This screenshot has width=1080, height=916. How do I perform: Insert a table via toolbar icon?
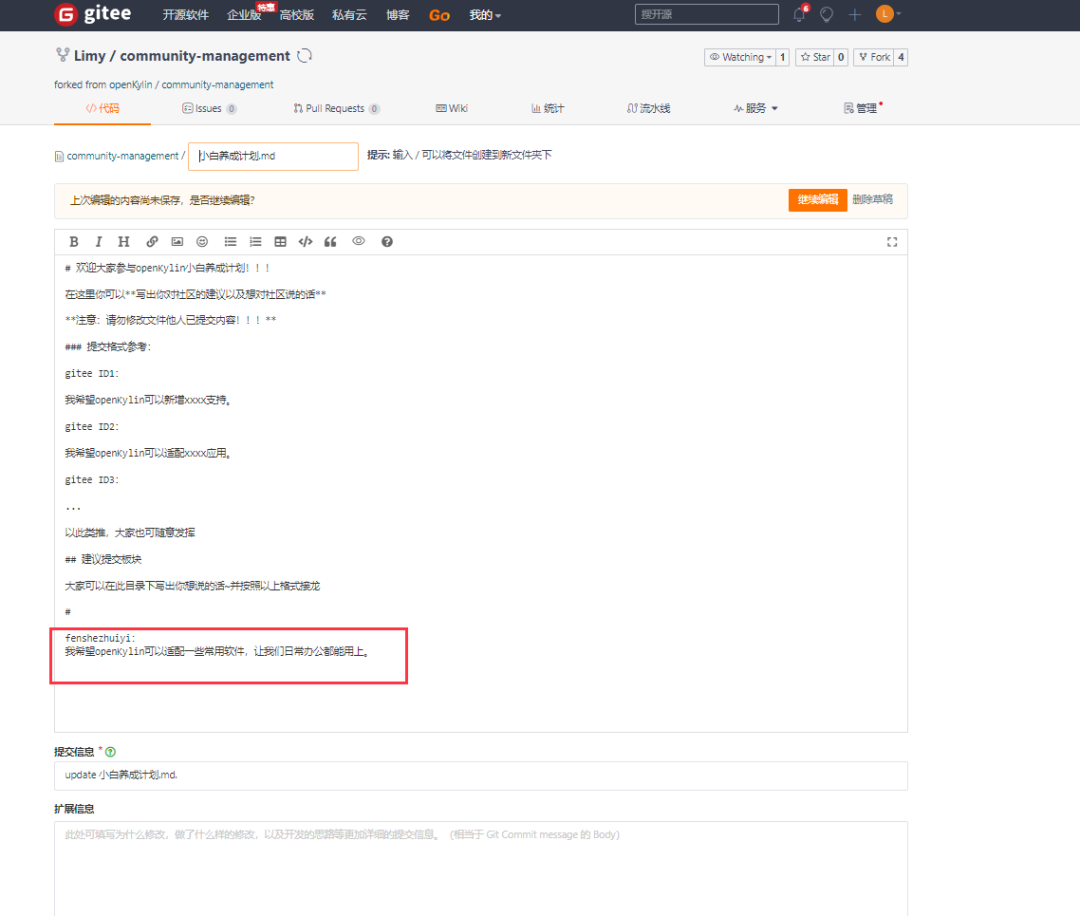tap(280, 242)
